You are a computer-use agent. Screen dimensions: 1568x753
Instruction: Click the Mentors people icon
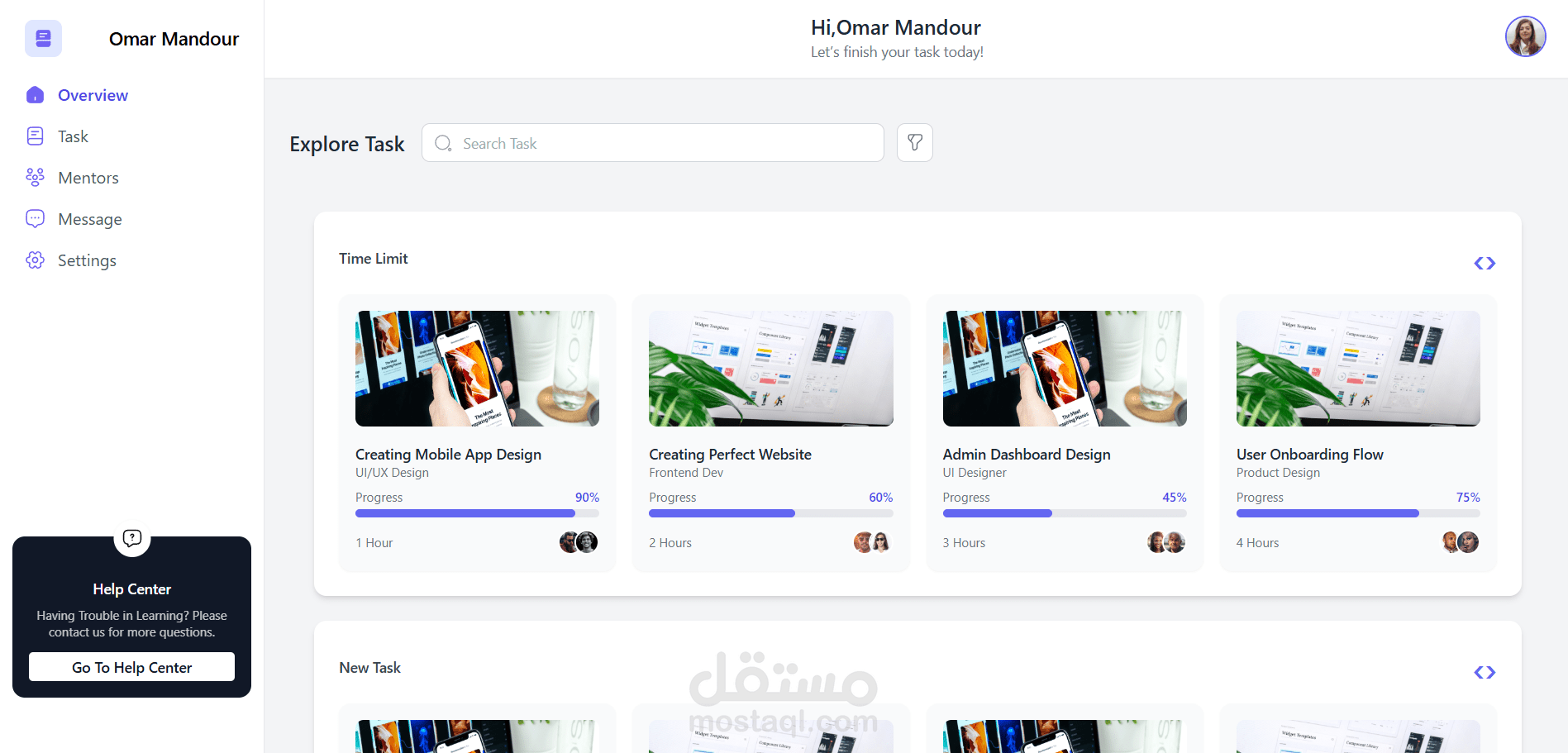coord(35,178)
